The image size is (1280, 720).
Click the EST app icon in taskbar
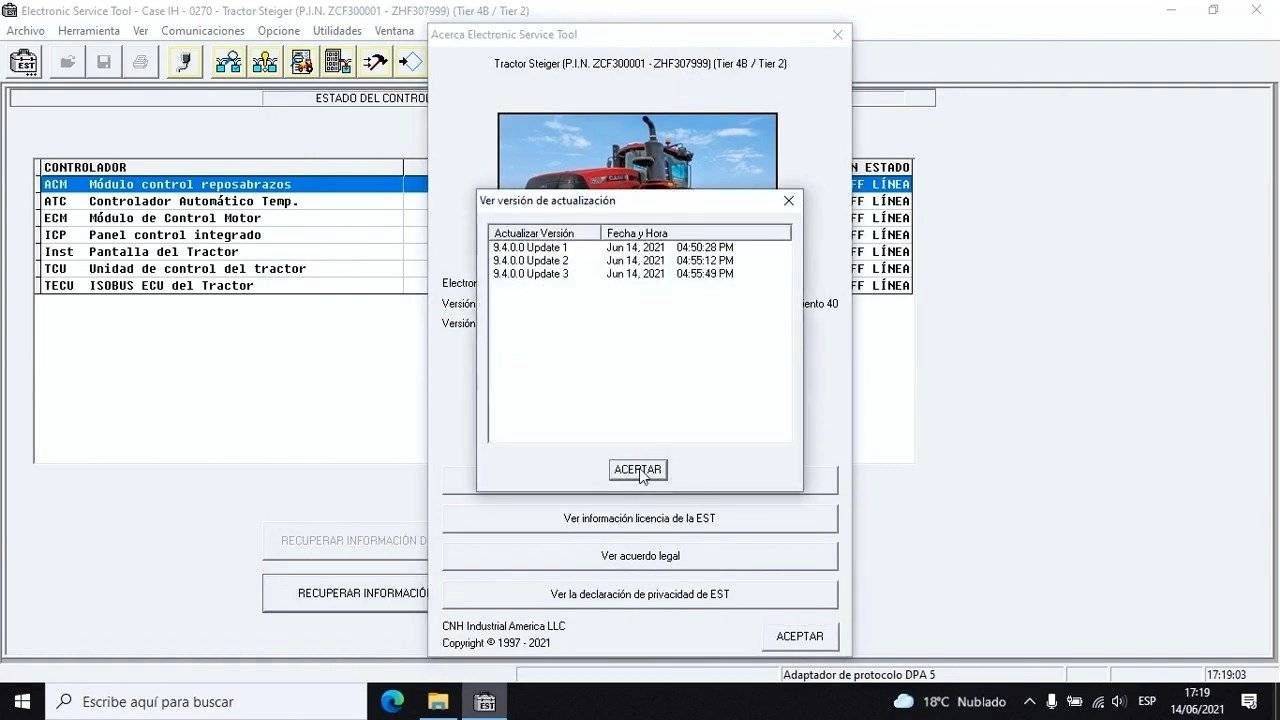(485, 701)
